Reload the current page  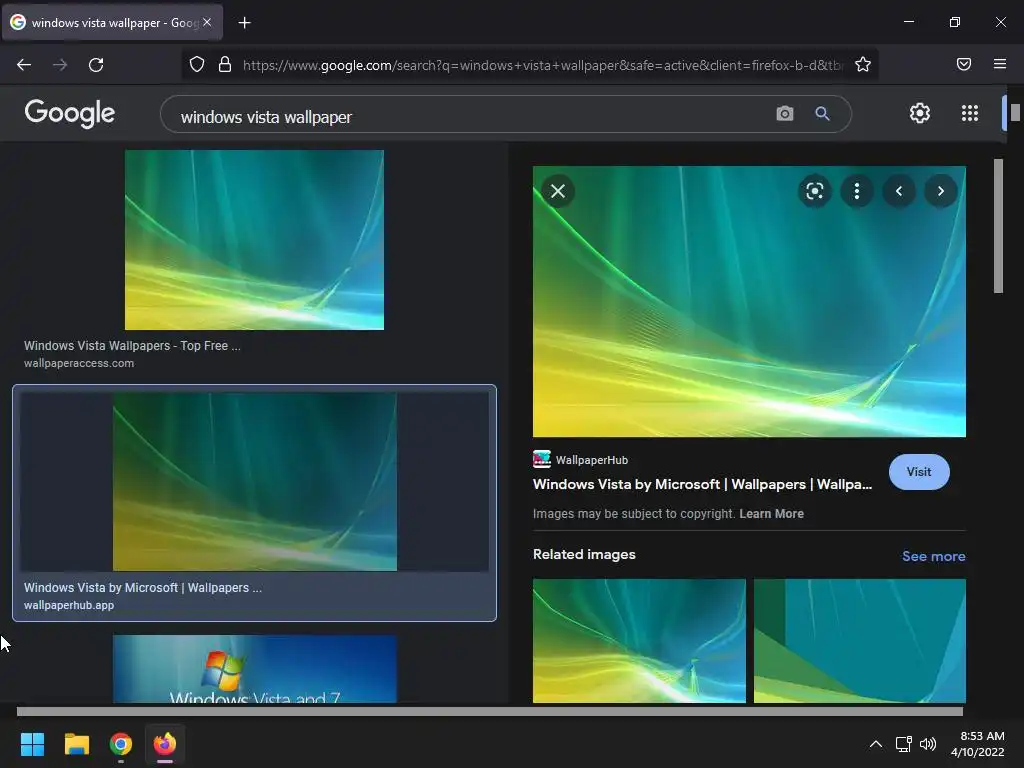click(x=96, y=65)
